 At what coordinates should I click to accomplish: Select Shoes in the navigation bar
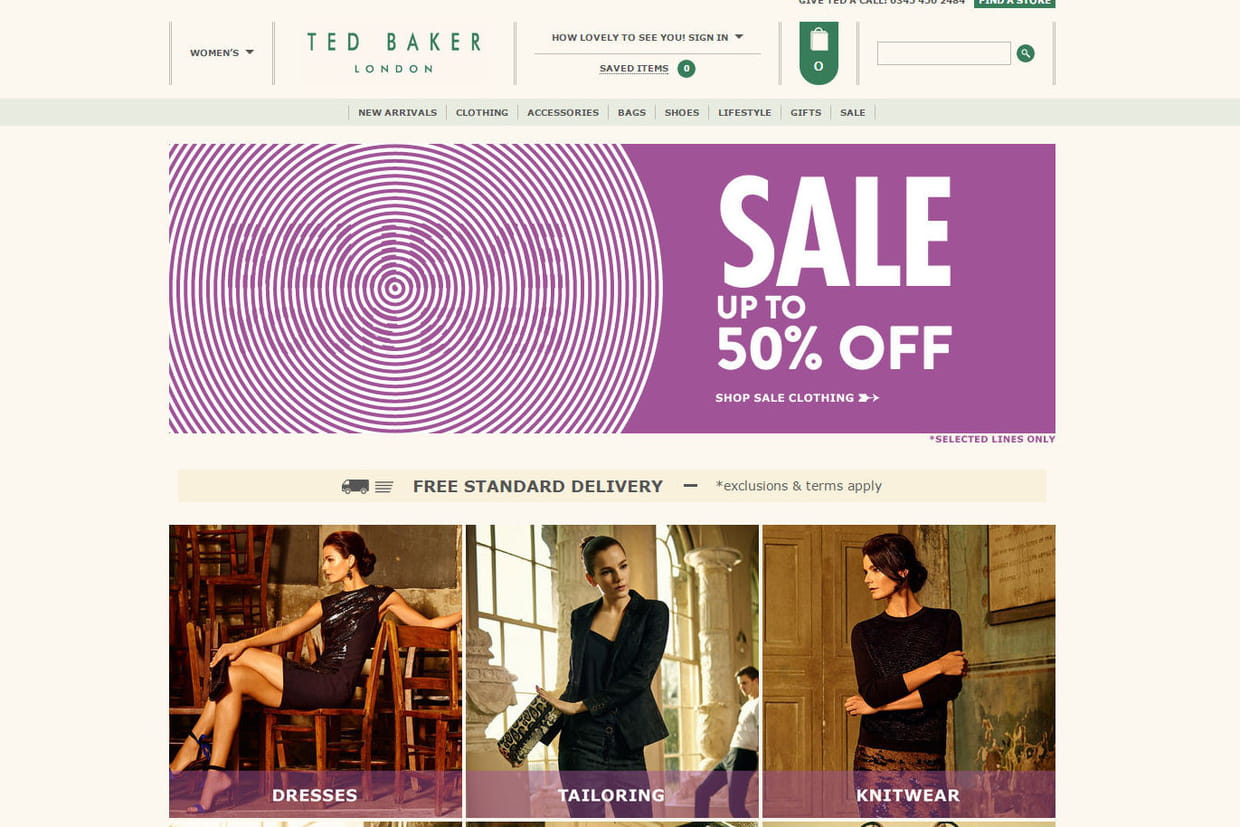pyautogui.click(x=682, y=113)
